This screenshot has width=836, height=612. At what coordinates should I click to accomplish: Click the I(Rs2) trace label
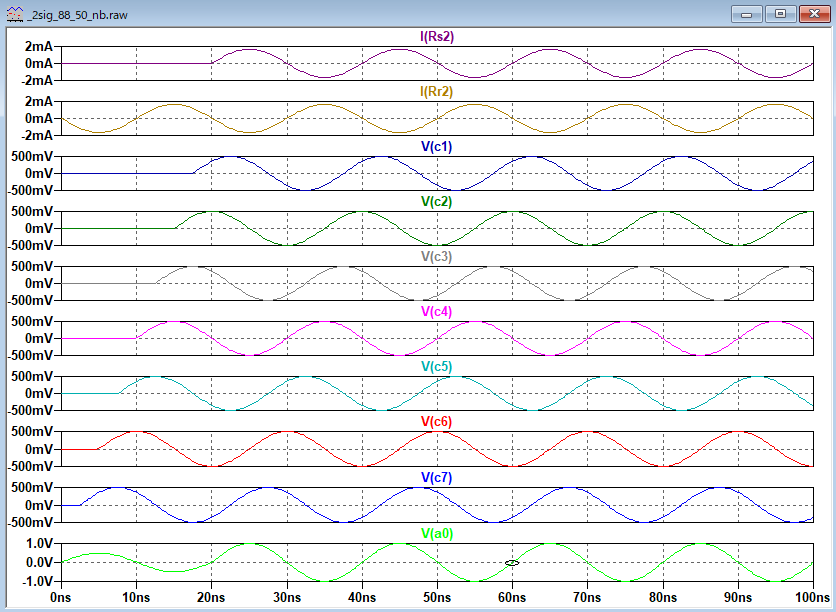pyautogui.click(x=437, y=37)
